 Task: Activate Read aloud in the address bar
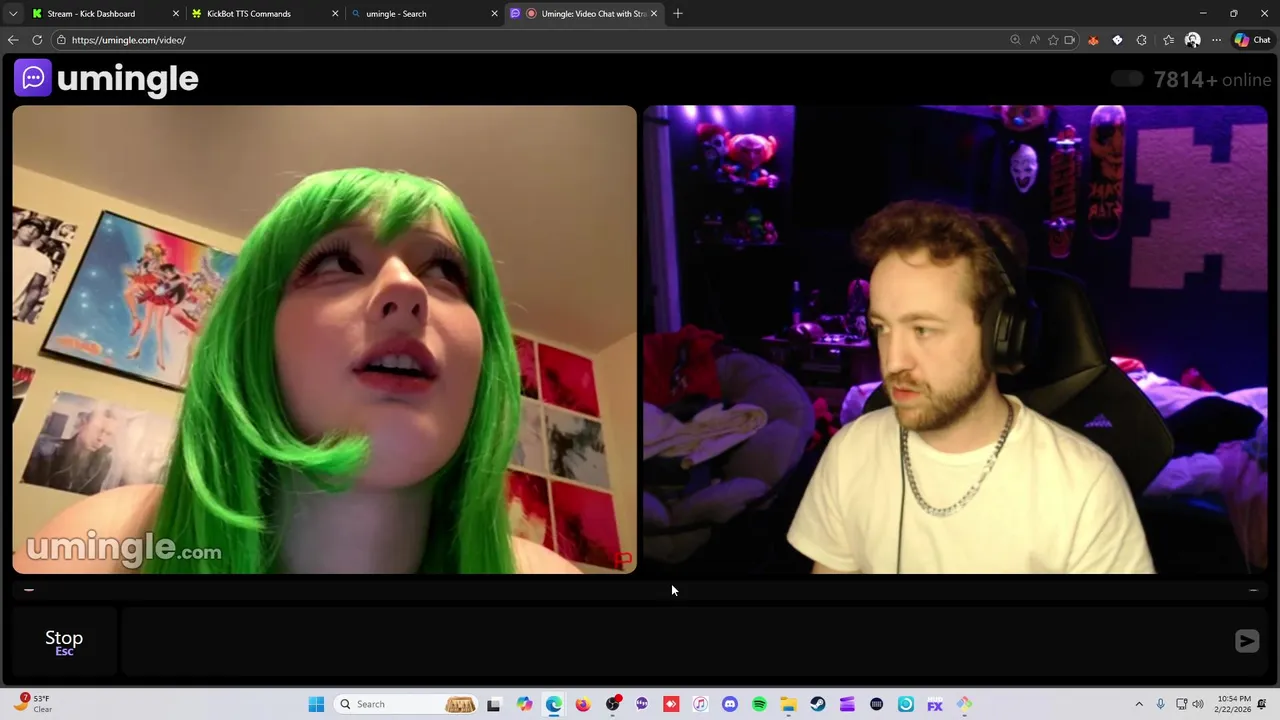click(x=1034, y=40)
